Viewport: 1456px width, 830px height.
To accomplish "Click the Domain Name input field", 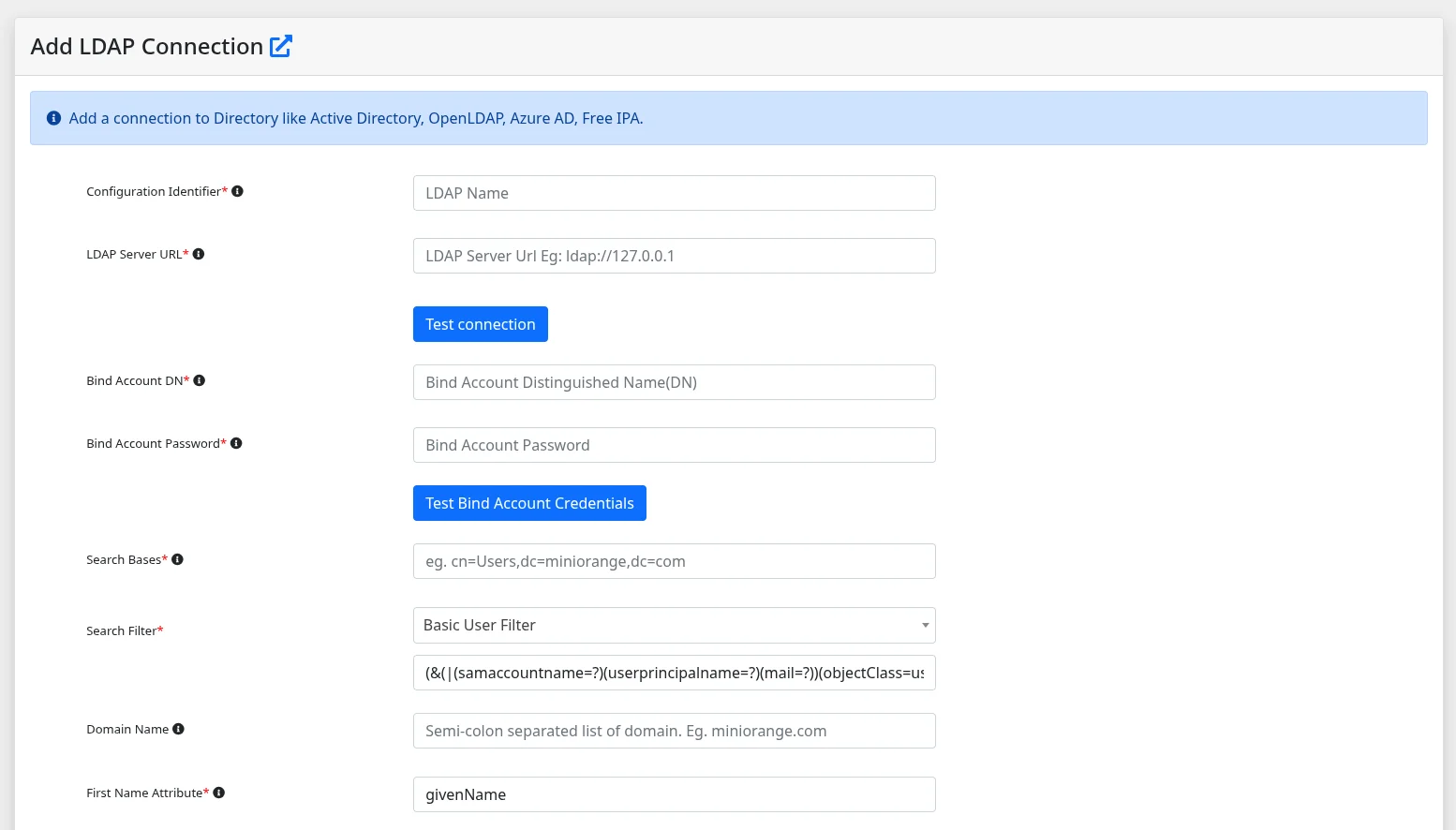I will [x=674, y=730].
